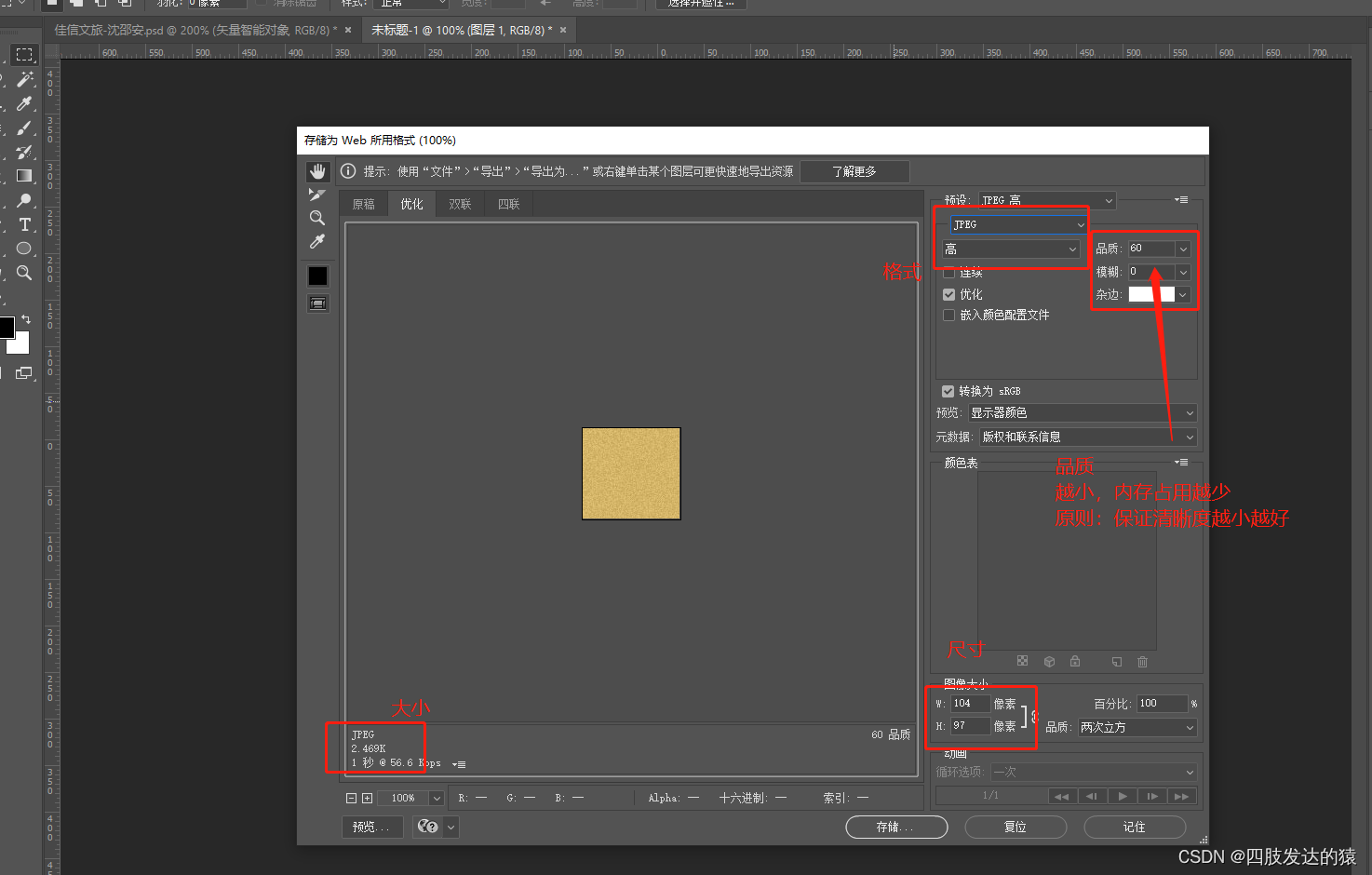Click the height H input field
The width and height of the screenshot is (1372, 875).
coord(970,726)
